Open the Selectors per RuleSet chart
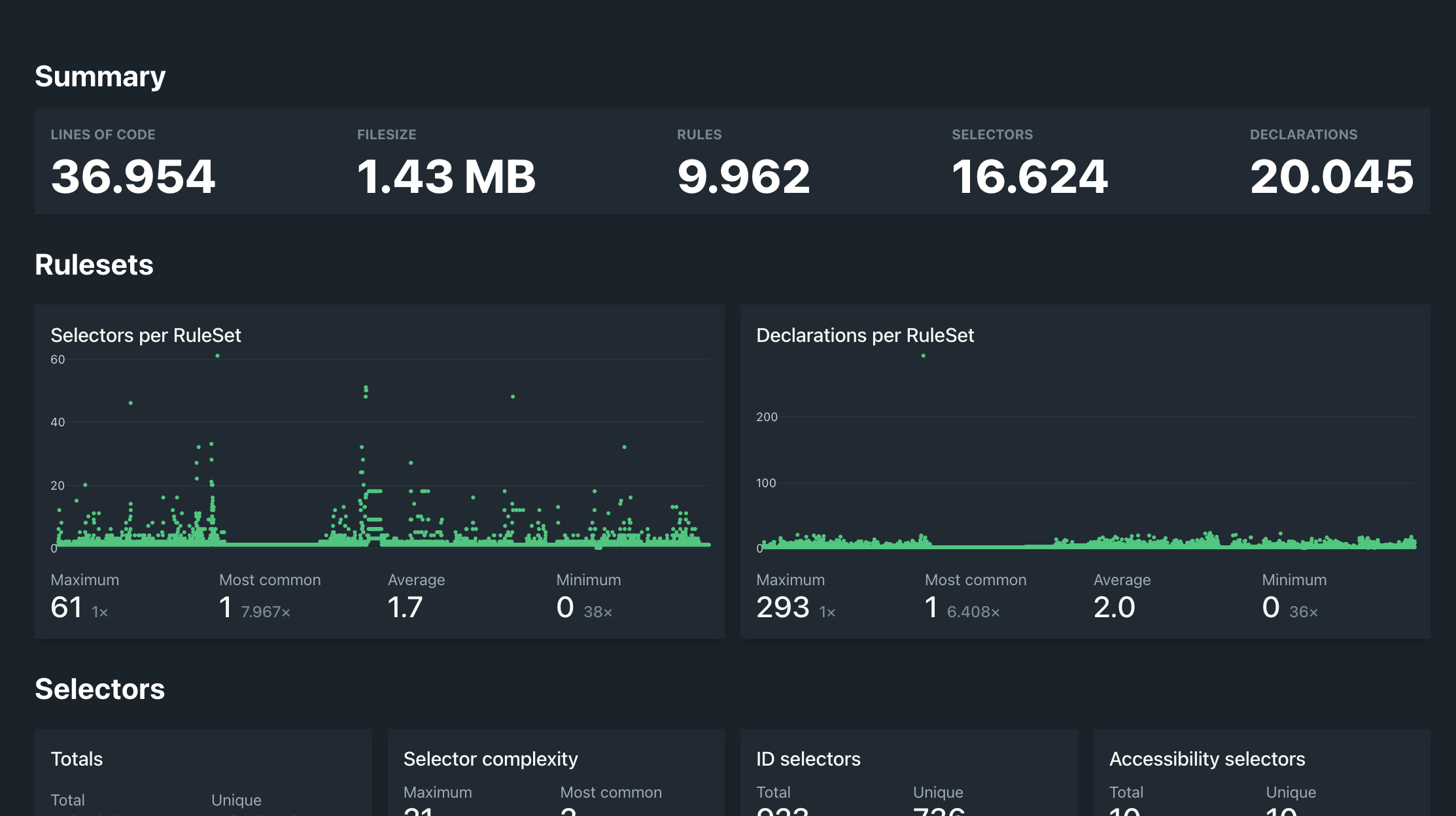 coord(146,335)
